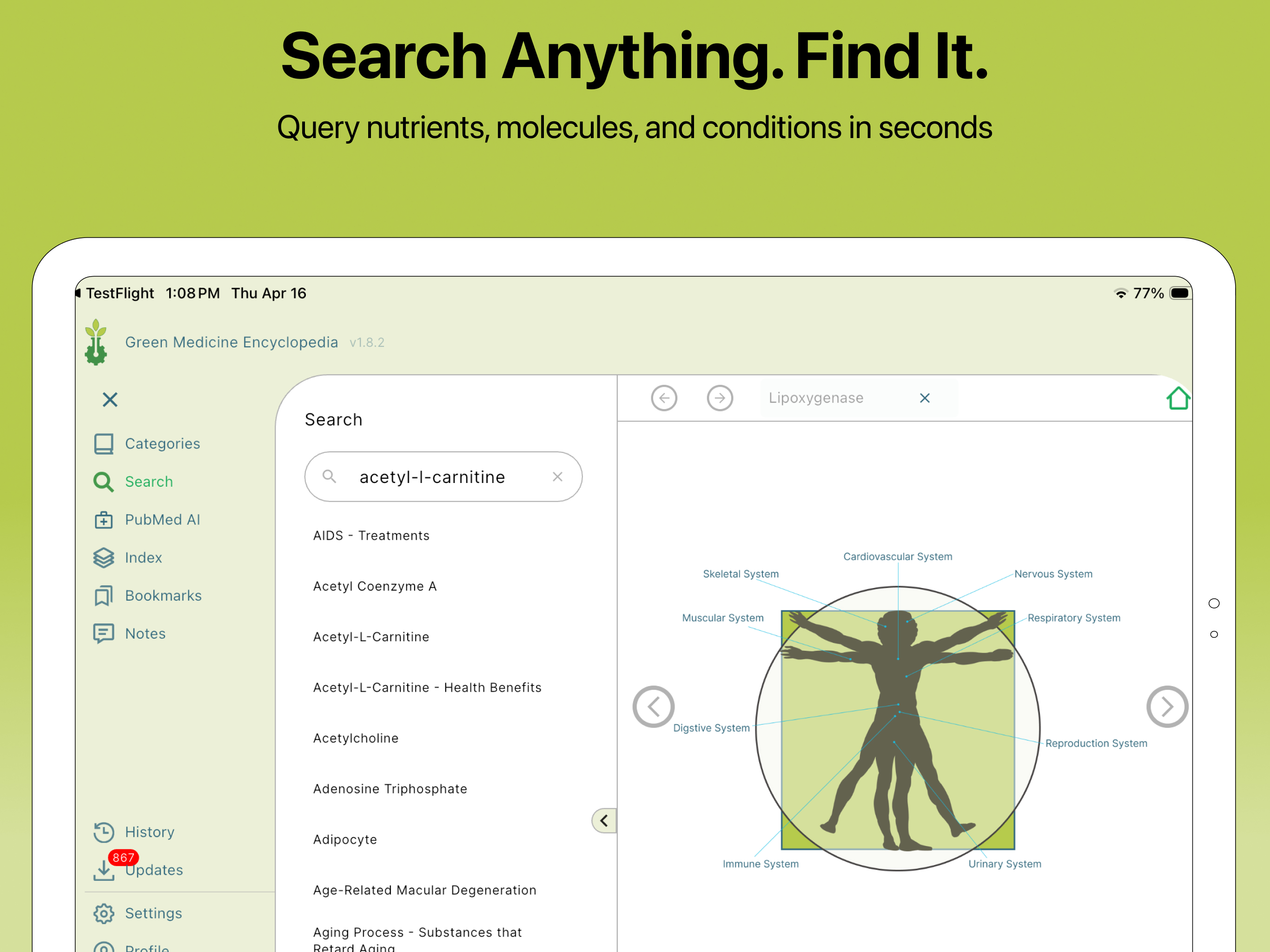This screenshot has height=952, width=1270.
Task: Select the Search magnifier icon in sidebar
Action: pyautogui.click(x=103, y=482)
